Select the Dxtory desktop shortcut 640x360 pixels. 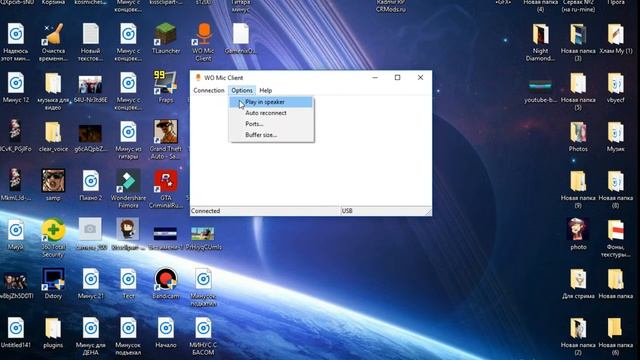53,284
